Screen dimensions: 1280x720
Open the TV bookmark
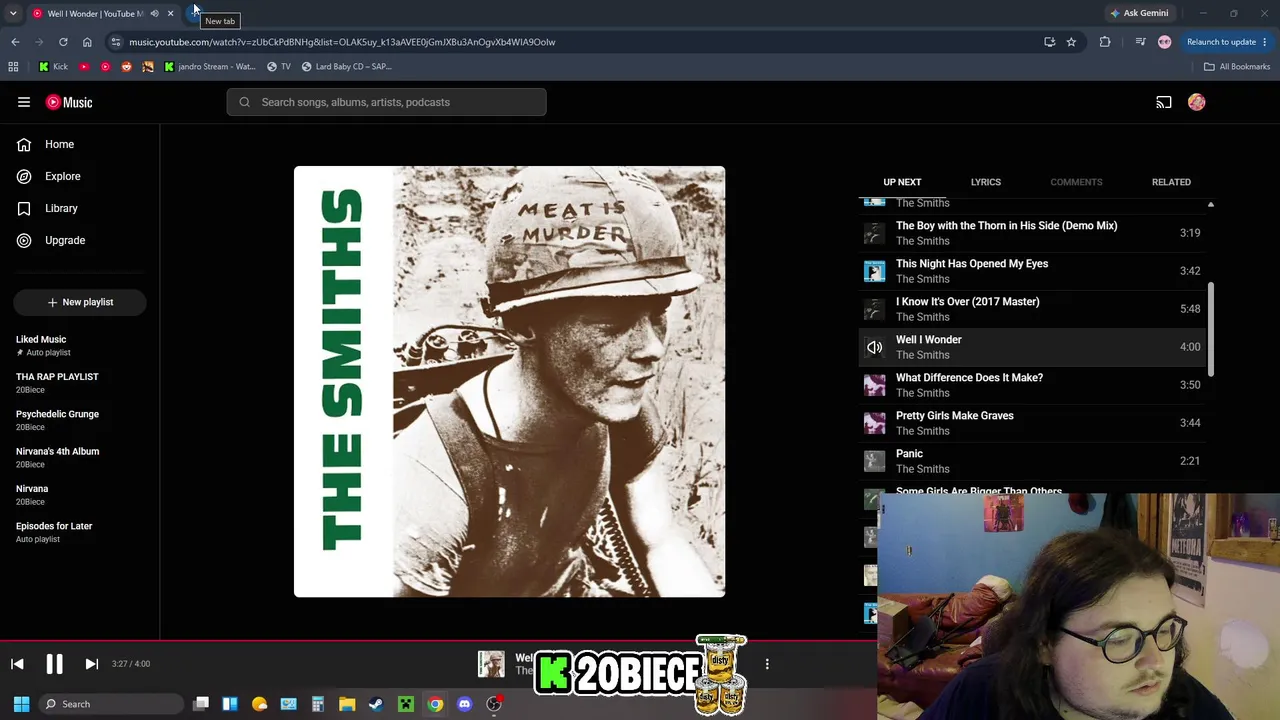279,67
